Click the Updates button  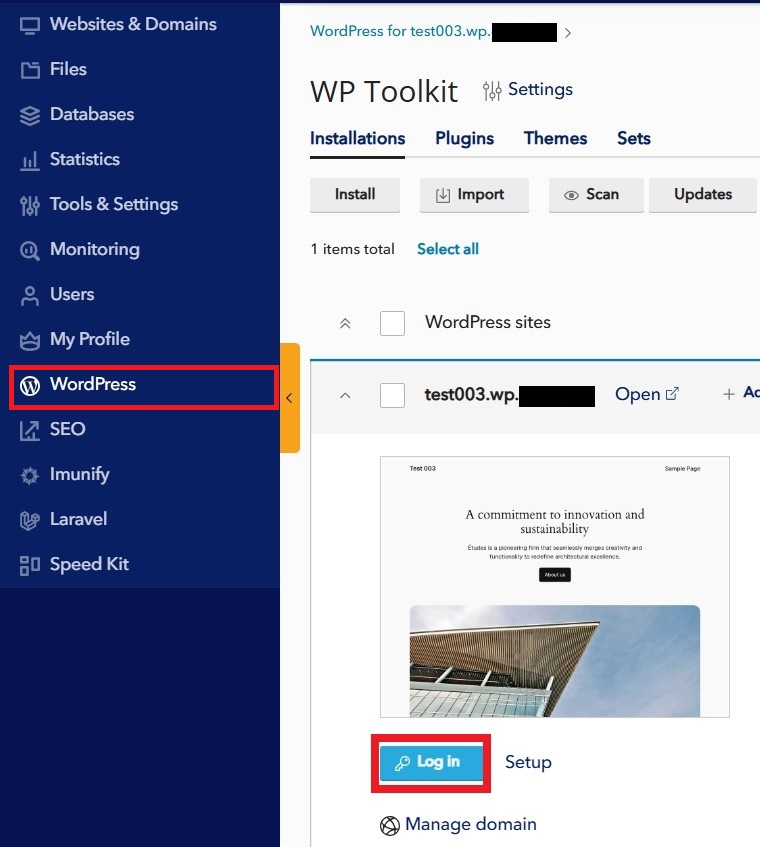703,194
